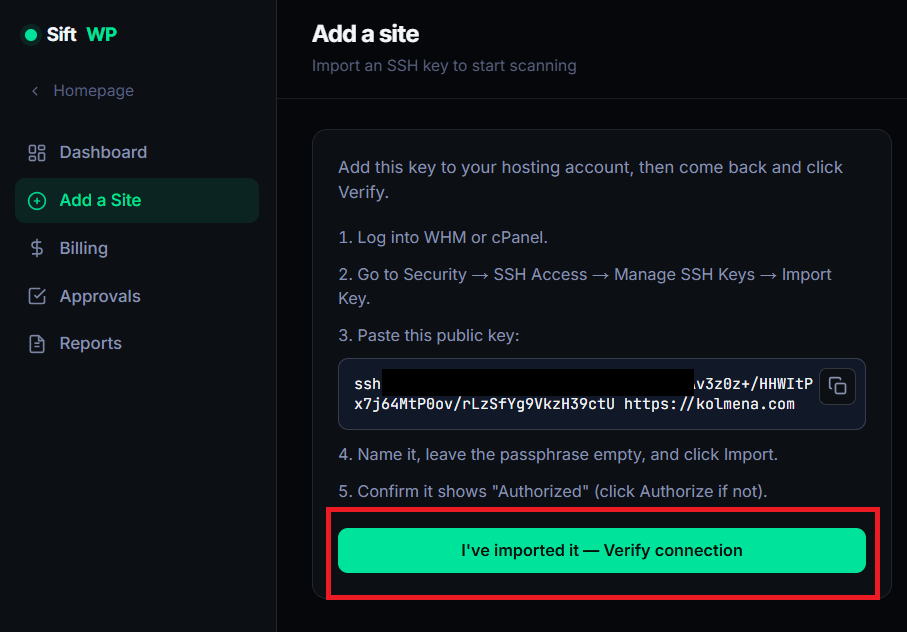This screenshot has width=907, height=632.
Task: Go back via the Homepage chevron arrow
Action: [x=35, y=91]
